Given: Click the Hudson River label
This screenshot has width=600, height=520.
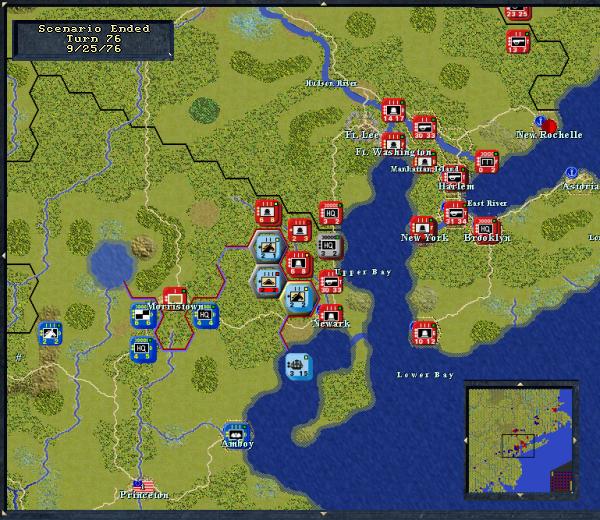Looking at the screenshot, I should click(x=331, y=83).
